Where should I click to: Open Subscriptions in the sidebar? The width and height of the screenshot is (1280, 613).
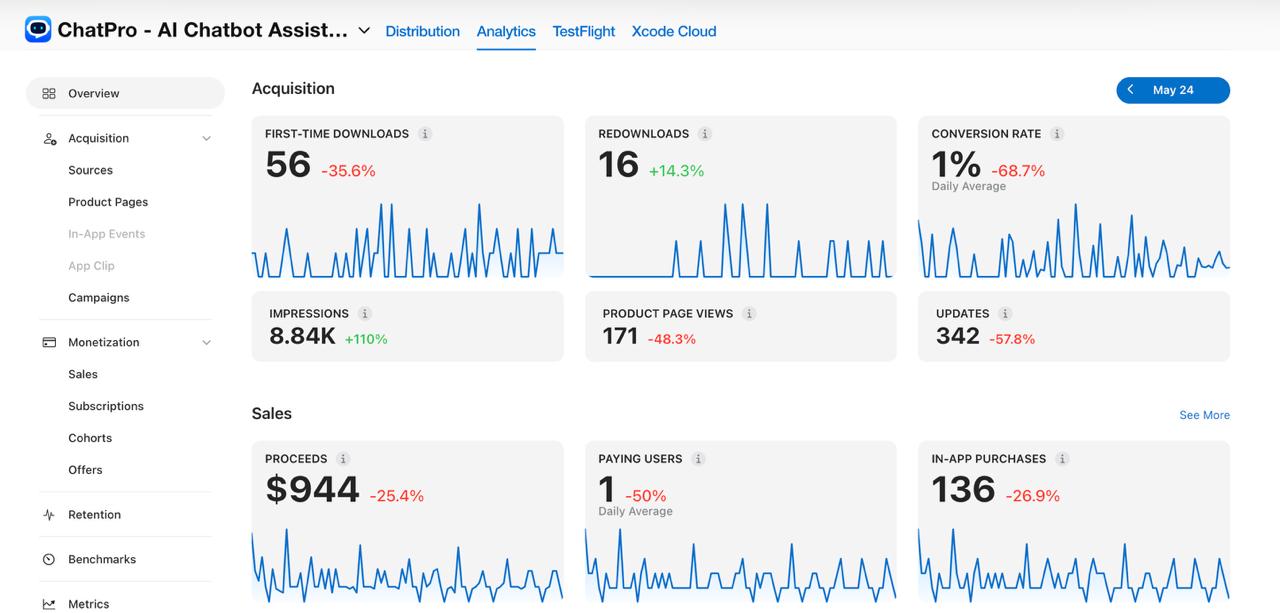106,406
